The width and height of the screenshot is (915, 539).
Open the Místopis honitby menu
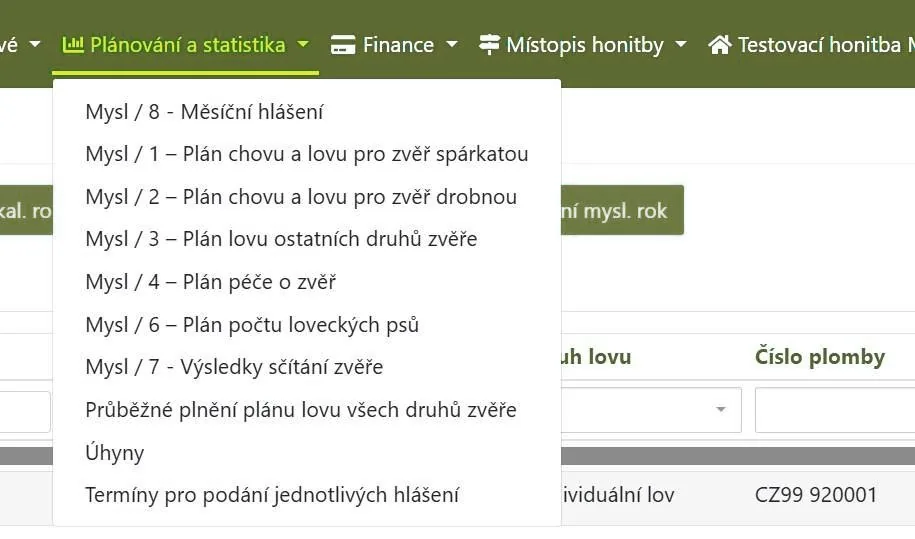click(582, 45)
